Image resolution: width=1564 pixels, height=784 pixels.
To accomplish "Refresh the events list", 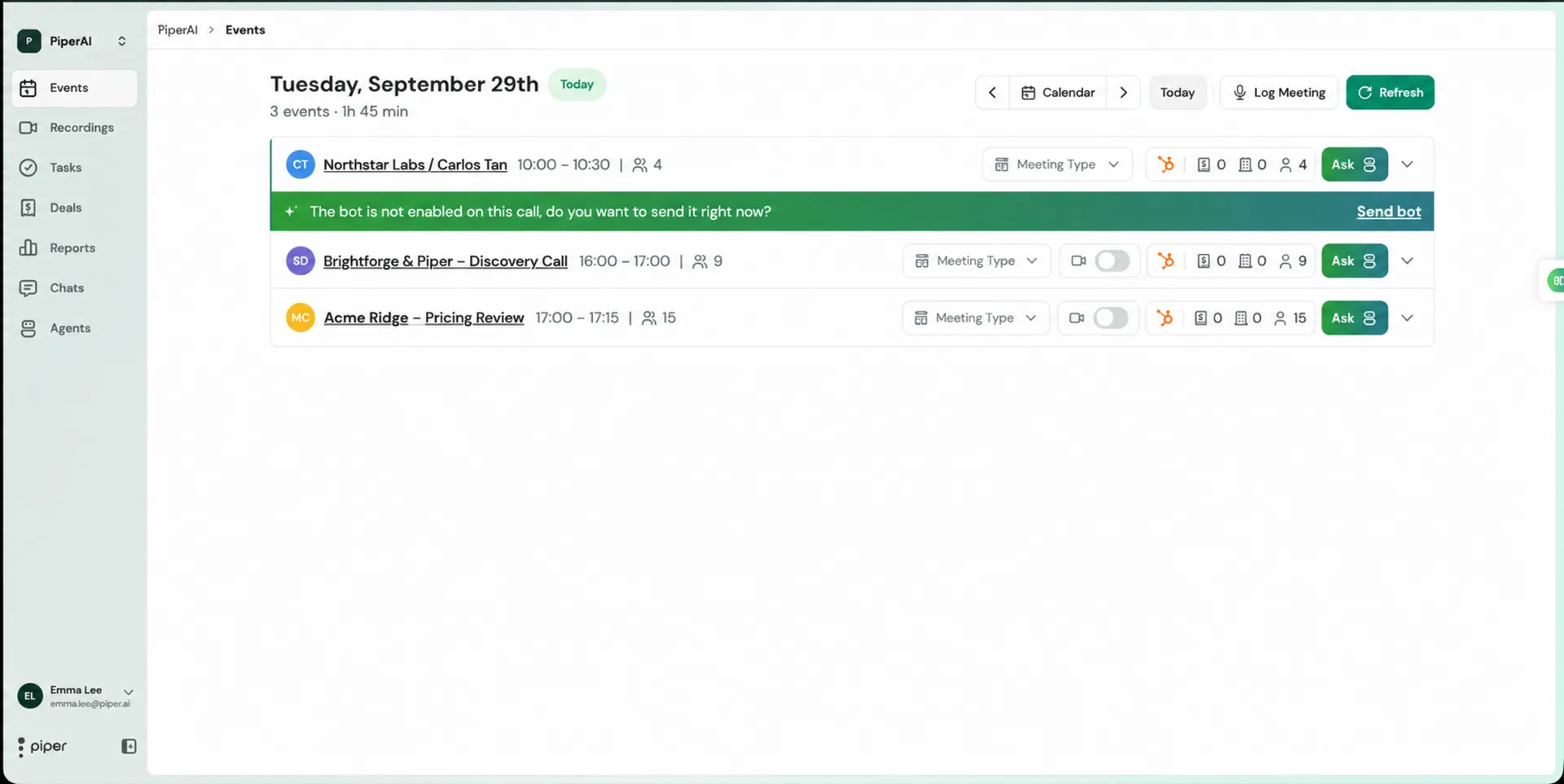I will pos(1390,93).
